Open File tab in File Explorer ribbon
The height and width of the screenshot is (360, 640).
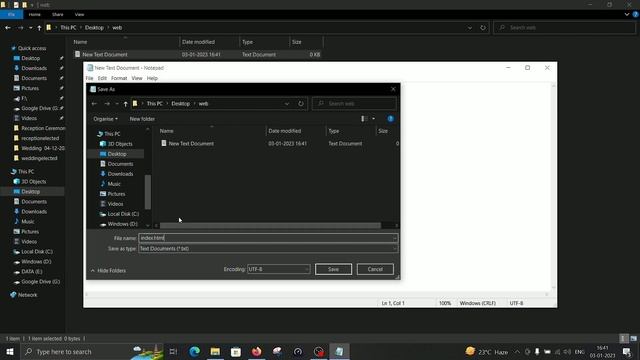pyautogui.click(x=11, y=14)
